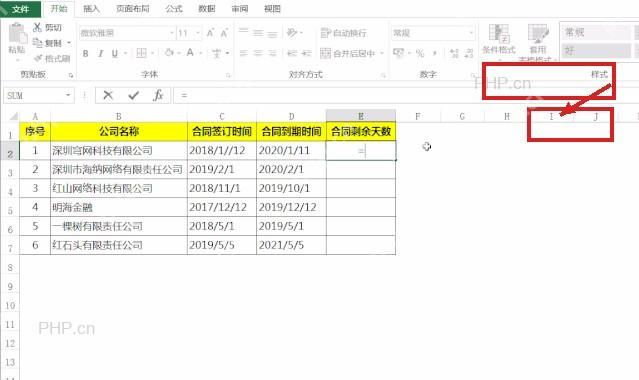Click the Font Color letter A icon

(190, 53)
